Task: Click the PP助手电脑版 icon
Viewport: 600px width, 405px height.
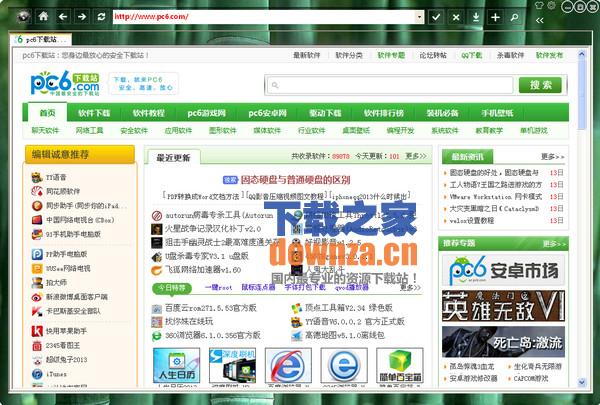Action: [37, 254]
